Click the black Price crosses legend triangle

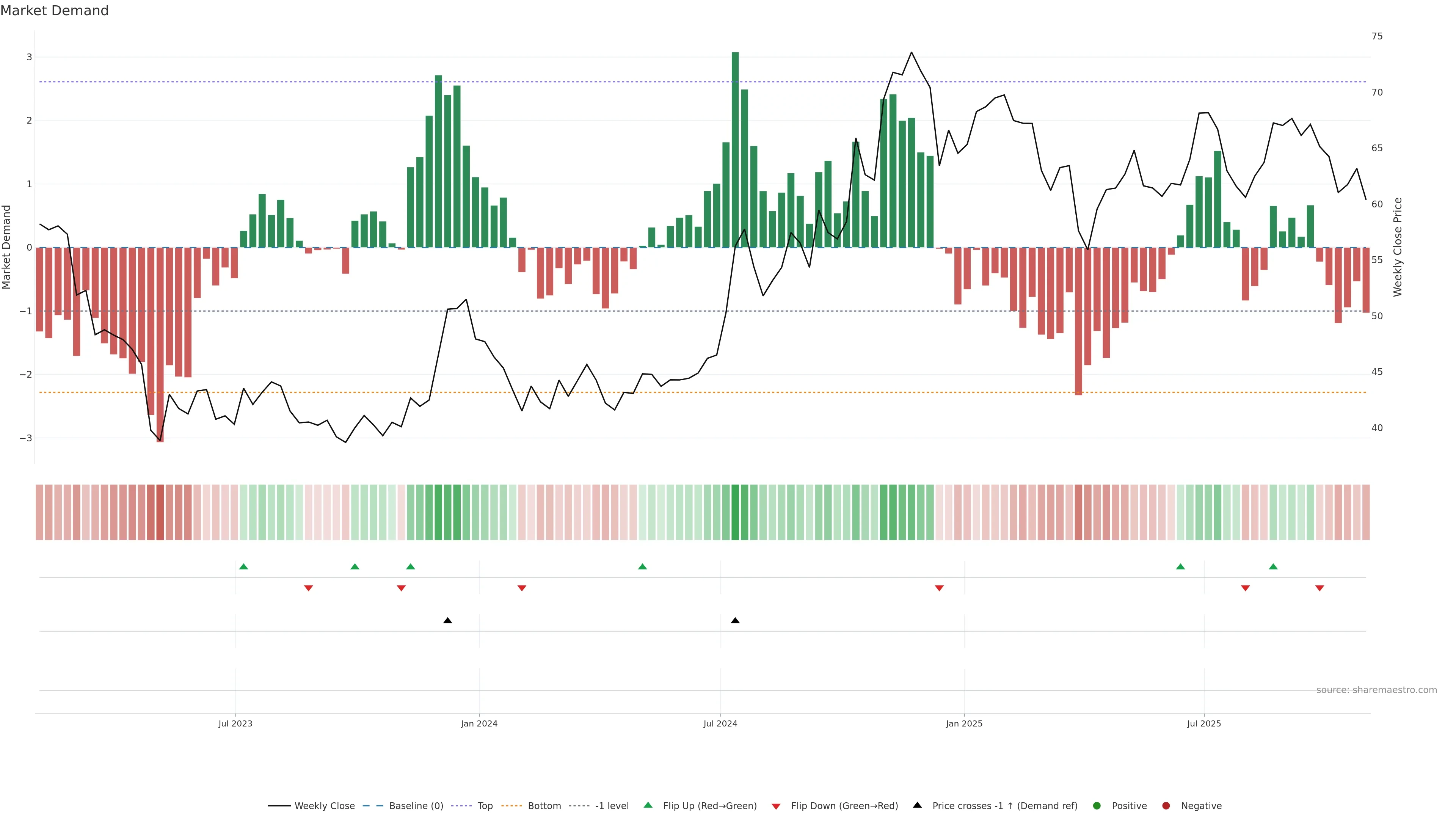pyautogui.click(x=917, y=805)
